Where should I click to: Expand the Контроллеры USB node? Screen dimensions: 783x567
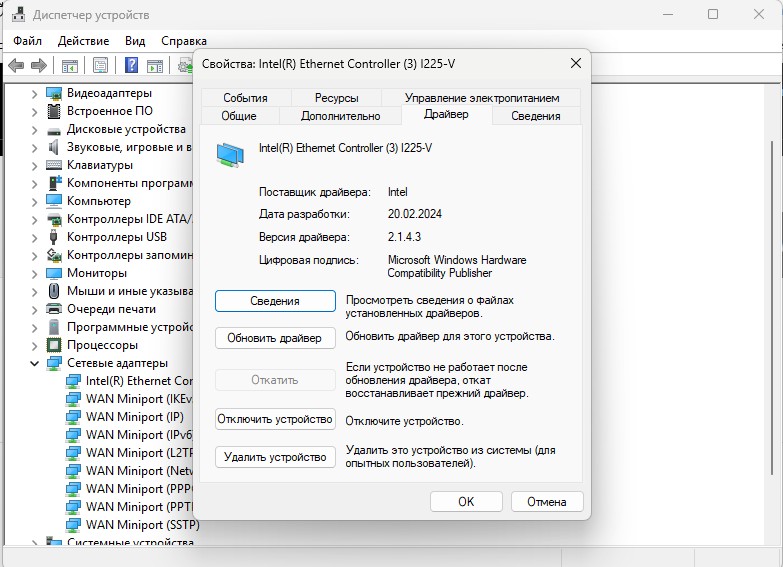pyautogui.click(x=34, y=238)
